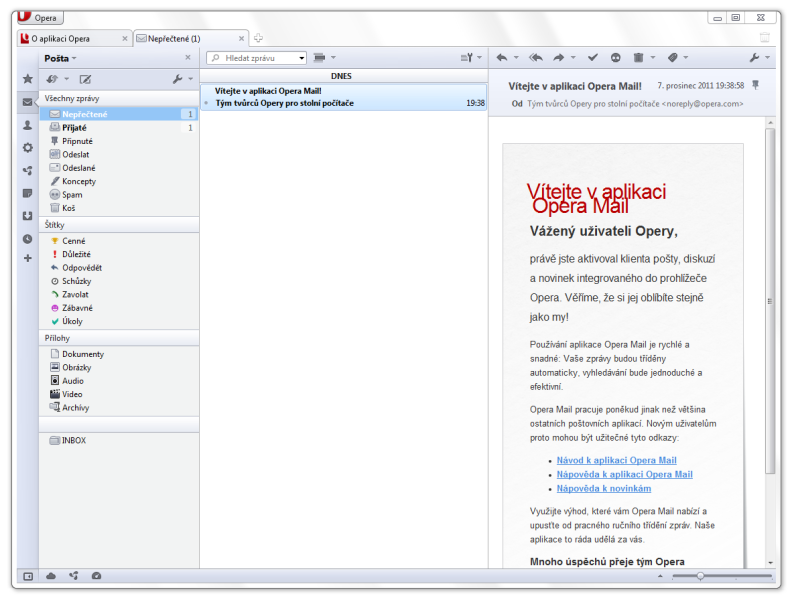Open link Návod k aplikaci Opera Mail
The image size is (794, 600).
tap(617, 460)
